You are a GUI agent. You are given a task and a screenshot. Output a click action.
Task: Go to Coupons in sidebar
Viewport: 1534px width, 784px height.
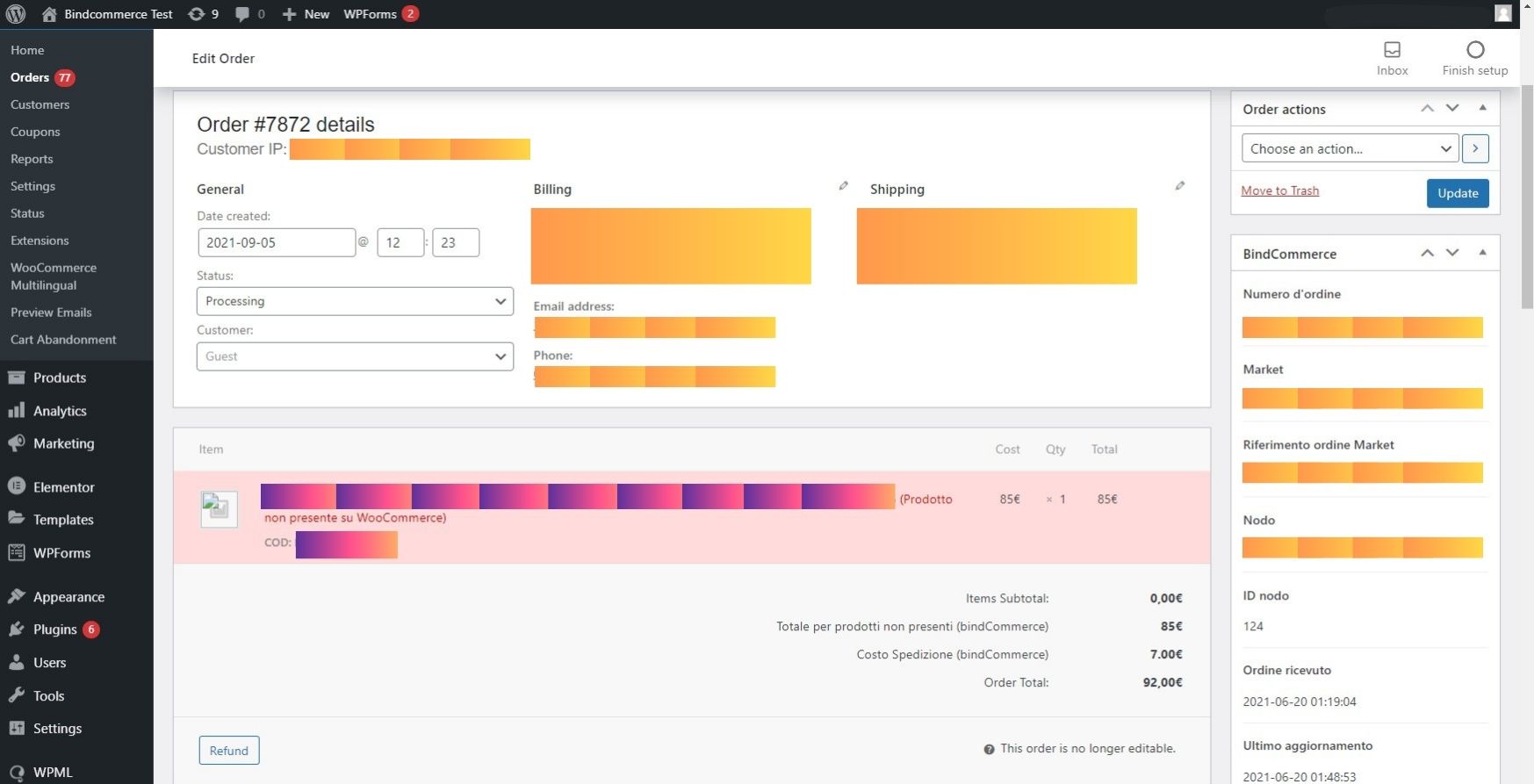coord(35,132)
